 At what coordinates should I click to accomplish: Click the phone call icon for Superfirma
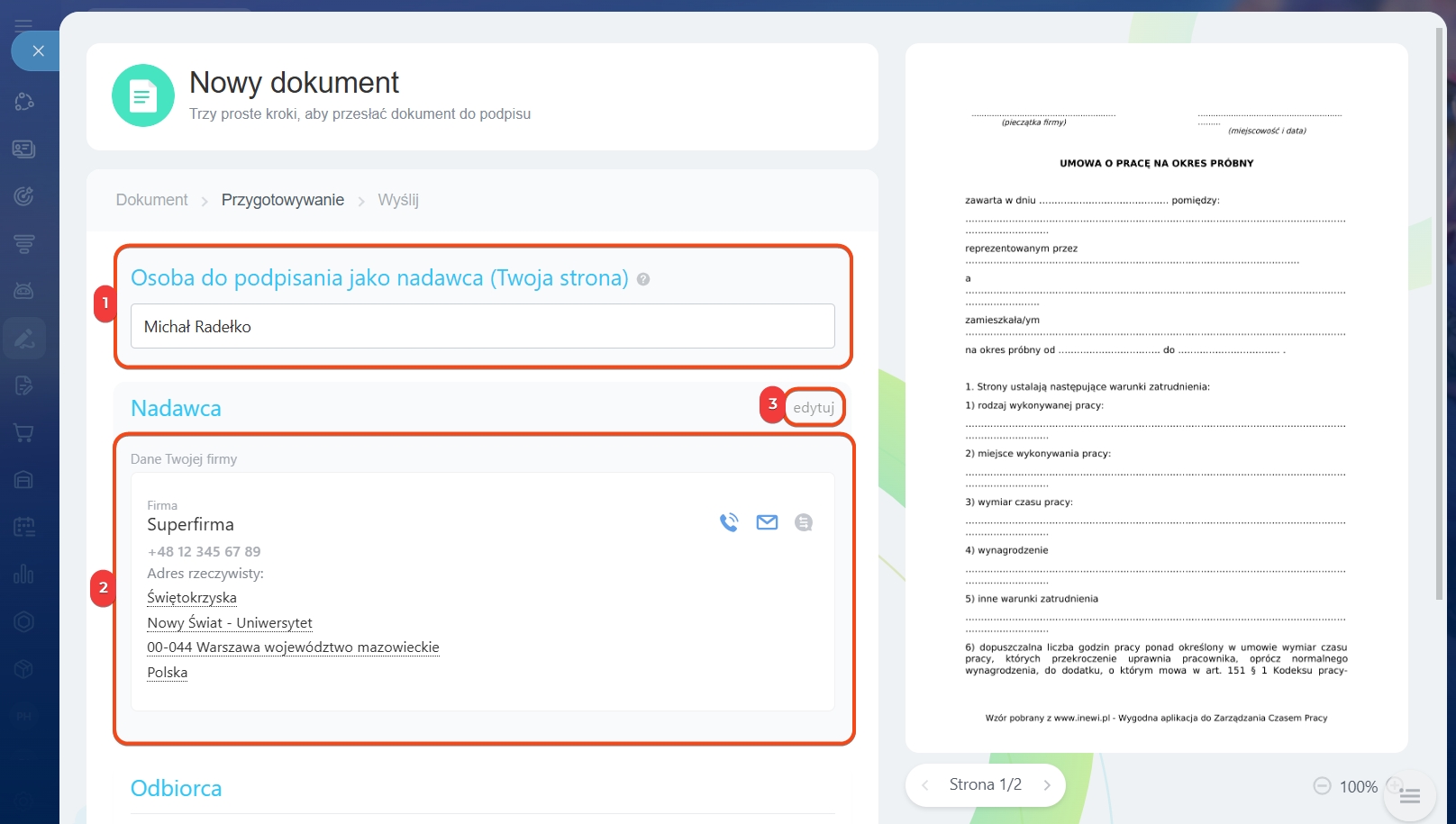point(729,522)
